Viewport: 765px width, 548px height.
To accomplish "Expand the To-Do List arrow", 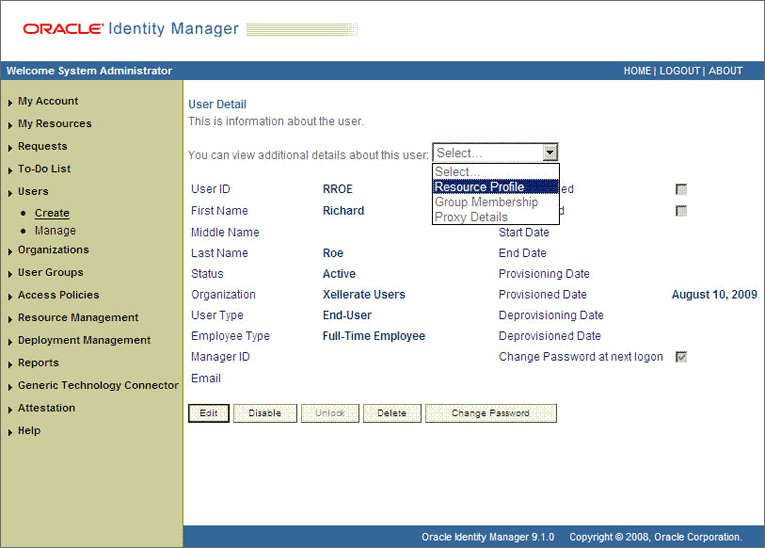I will (10, 170).
